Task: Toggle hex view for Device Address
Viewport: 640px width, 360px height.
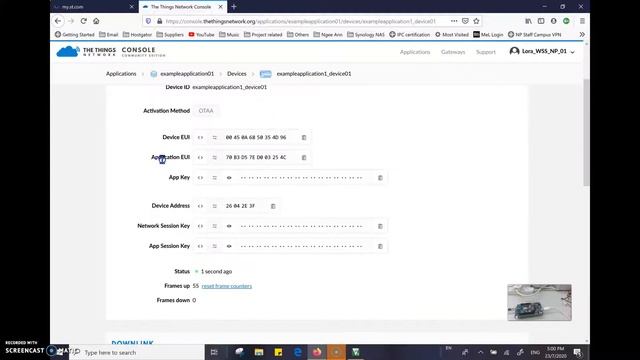Action: 200,206
